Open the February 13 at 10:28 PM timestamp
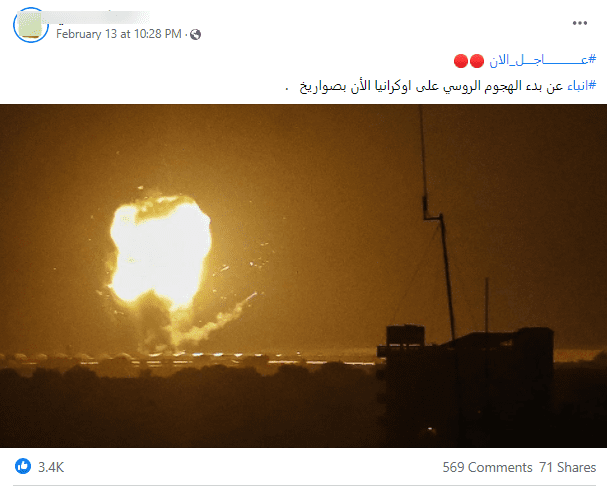The image size is (607, 486). point(119,34)
